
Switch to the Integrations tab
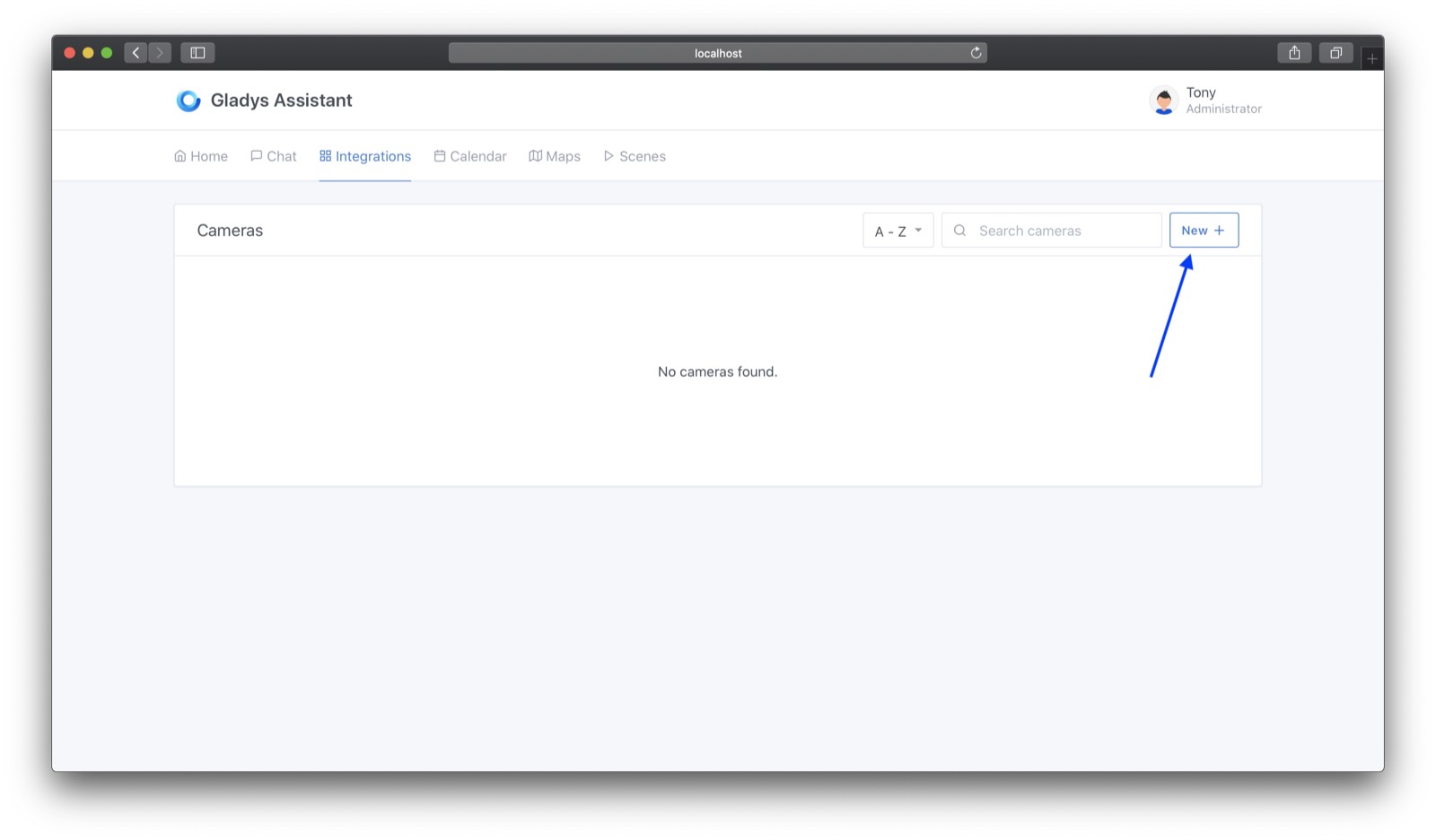pyautogui.click(x=372, y=155)
